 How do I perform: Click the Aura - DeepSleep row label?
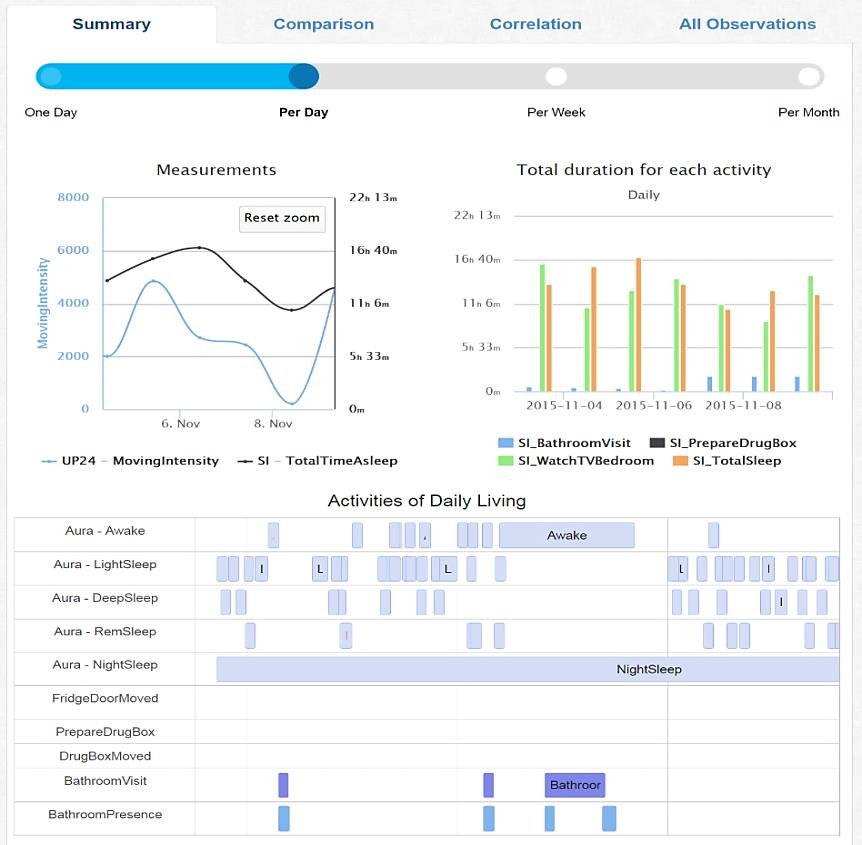click(x=105, y=598)
